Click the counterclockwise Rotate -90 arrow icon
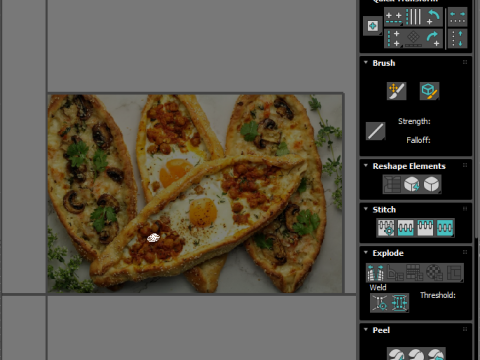 coord(433,17)
